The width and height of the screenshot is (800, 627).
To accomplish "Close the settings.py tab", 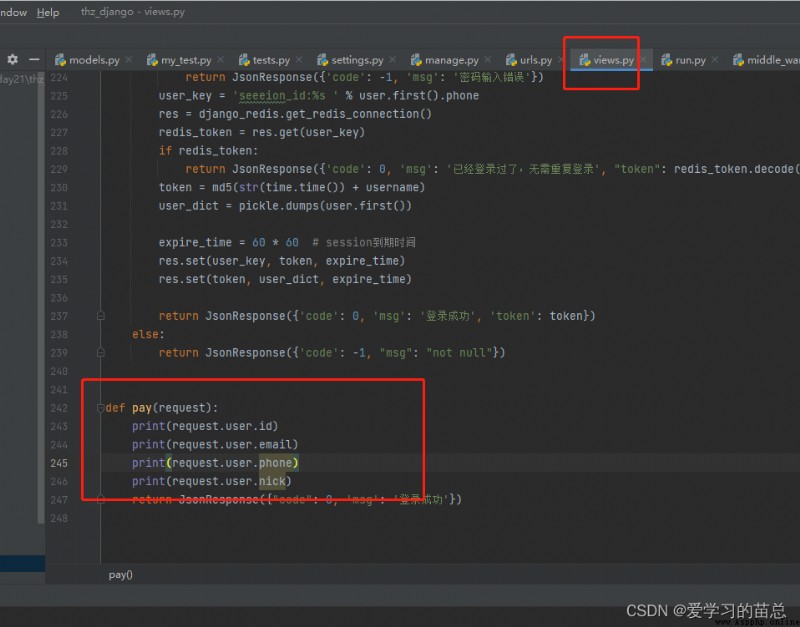I will (x=392, y=60).
